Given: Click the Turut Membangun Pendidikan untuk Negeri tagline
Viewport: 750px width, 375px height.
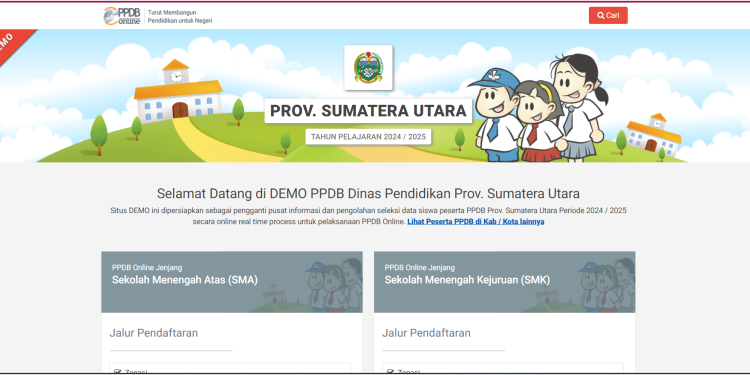Looking at the screenshot, I should tap(180, 17).
